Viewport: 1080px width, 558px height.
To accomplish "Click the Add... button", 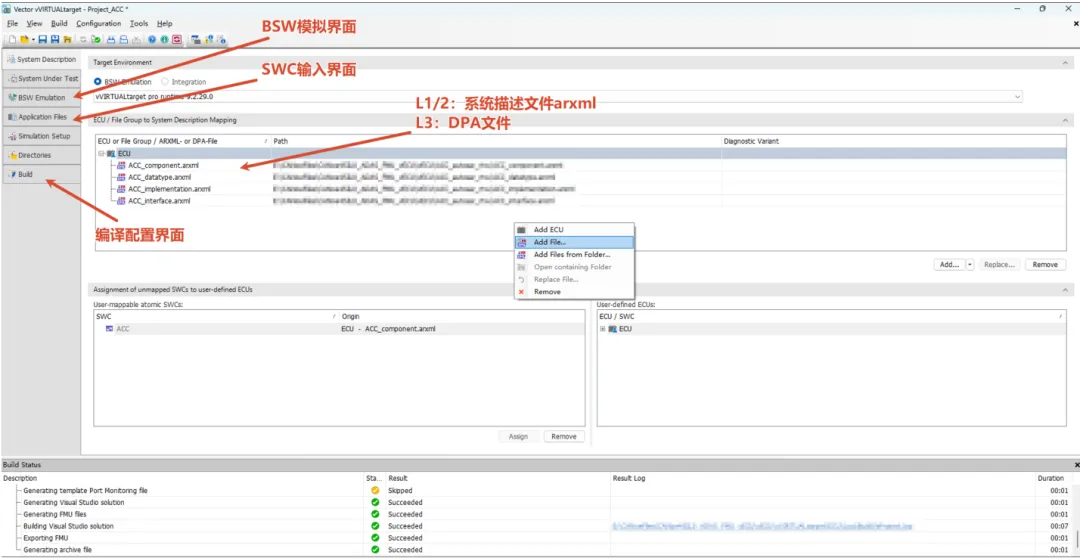I will pyautogui.click(x=950, y=265).
